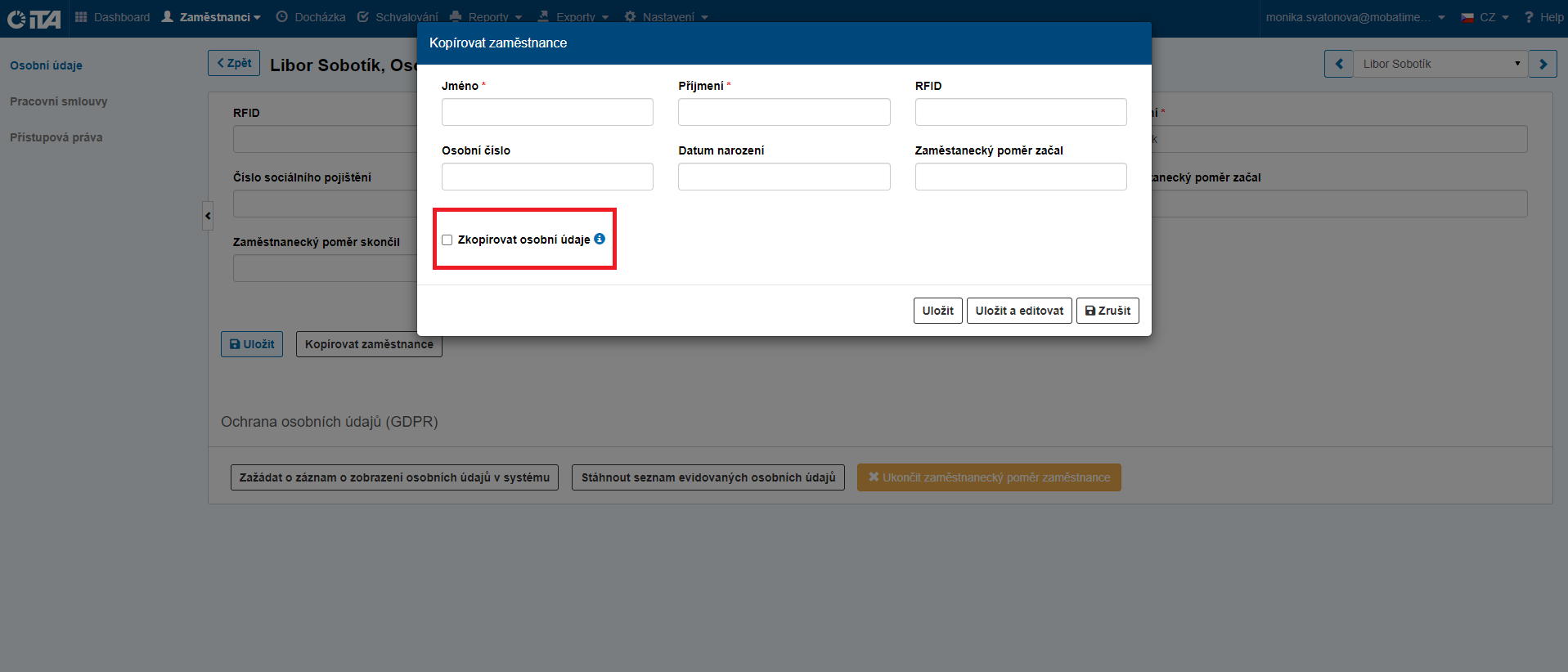Switch to the Přístupová práva tab
This screenshot has height=672, width=1568.
coord(56,137)
